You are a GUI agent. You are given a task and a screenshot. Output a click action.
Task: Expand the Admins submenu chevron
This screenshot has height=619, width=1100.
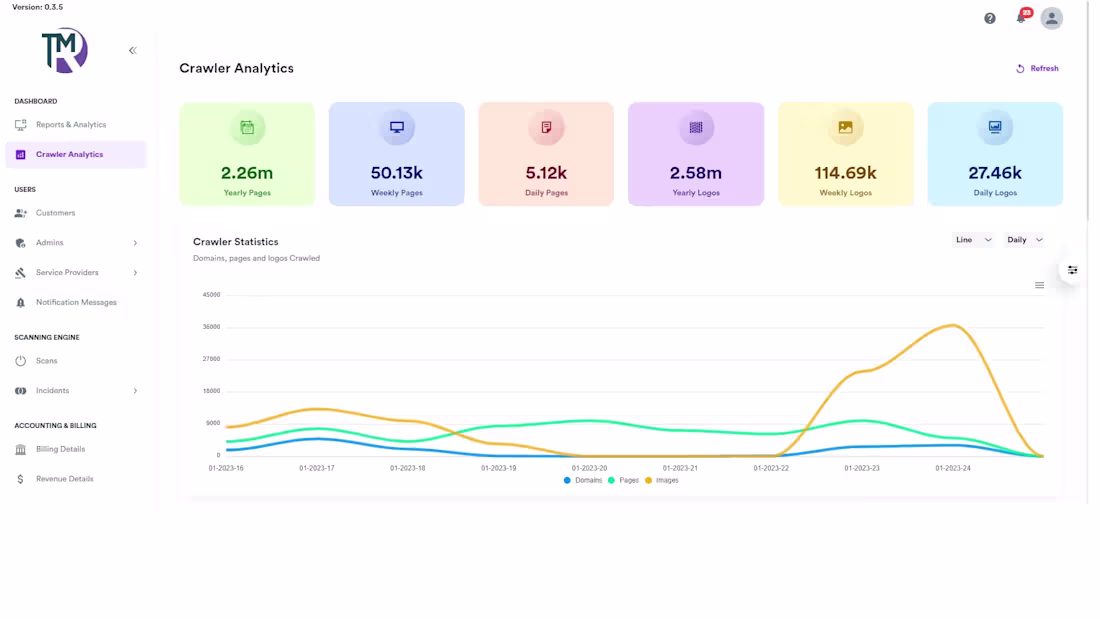[135, 244]
